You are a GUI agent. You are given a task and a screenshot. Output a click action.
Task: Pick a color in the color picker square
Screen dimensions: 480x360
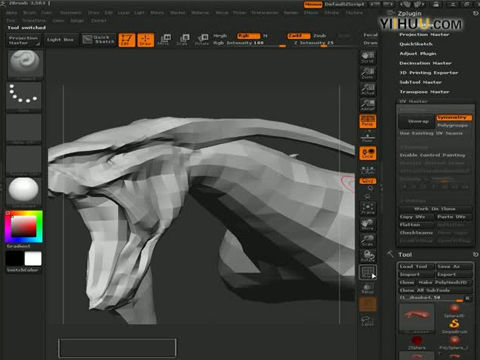coord(24,226)
